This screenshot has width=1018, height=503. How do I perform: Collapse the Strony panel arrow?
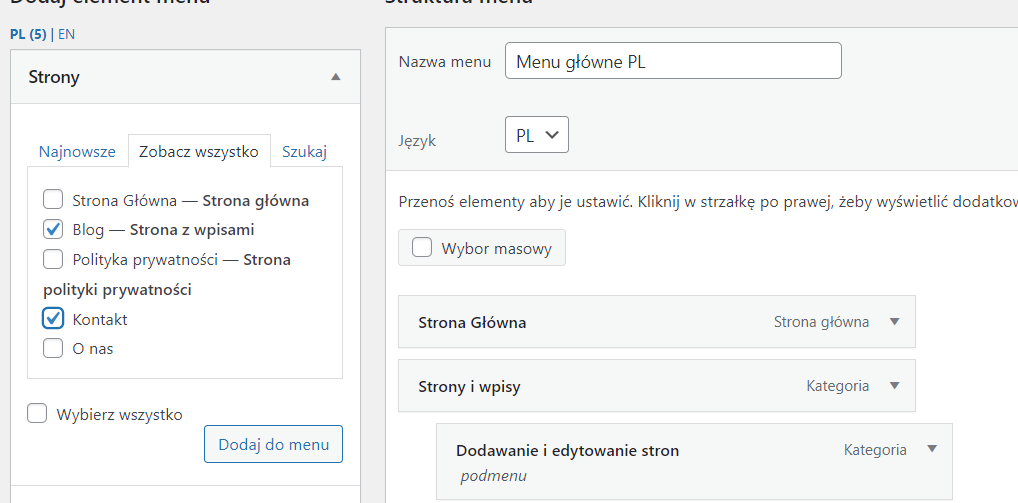coord(336,77)
